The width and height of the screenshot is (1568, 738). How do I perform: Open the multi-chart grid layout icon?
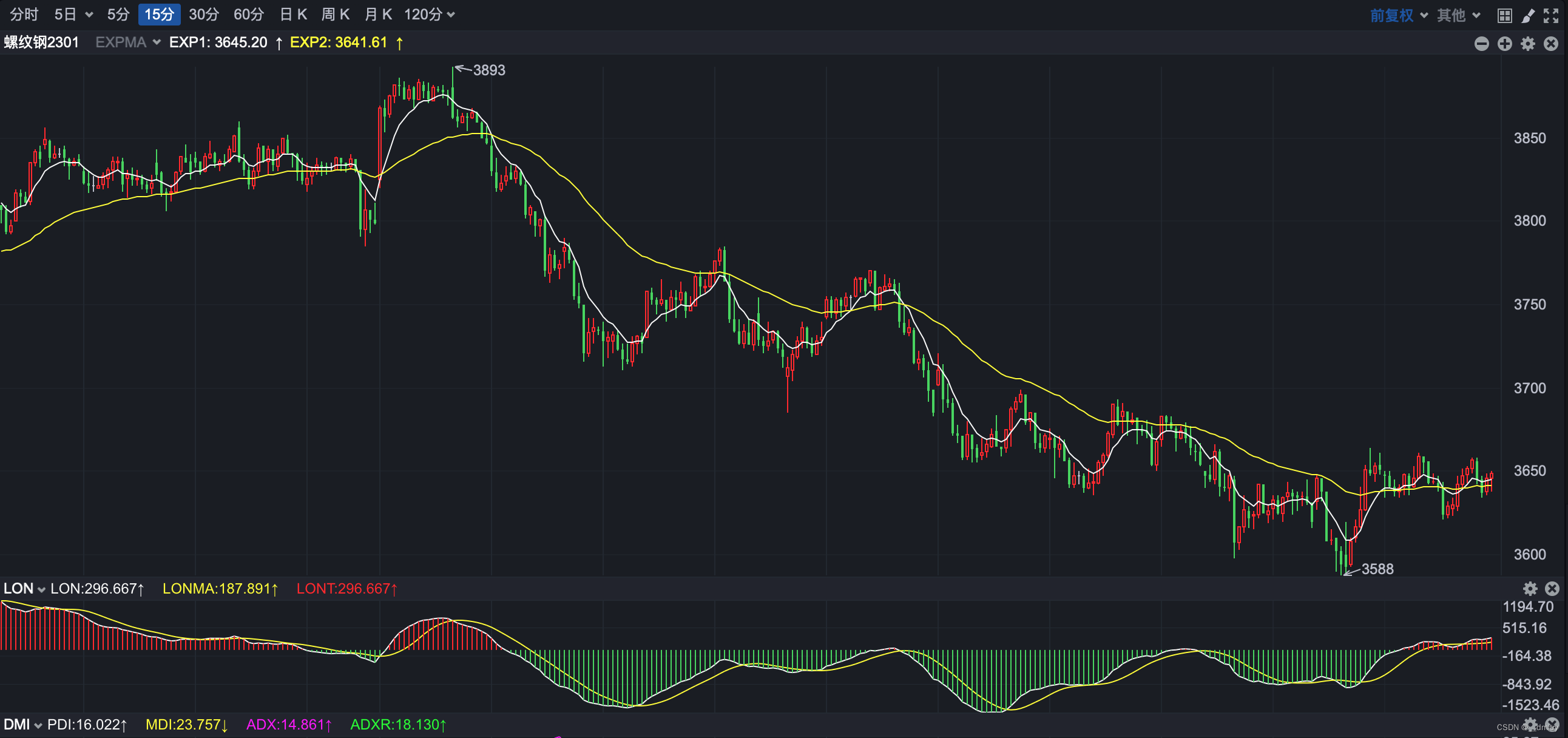pos(1504,15)
